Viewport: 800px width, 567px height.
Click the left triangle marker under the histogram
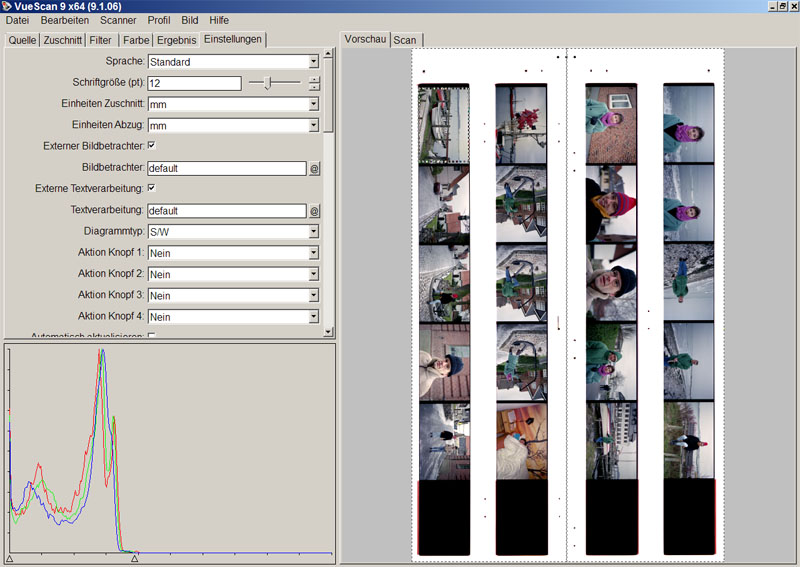tap(9, 559)
